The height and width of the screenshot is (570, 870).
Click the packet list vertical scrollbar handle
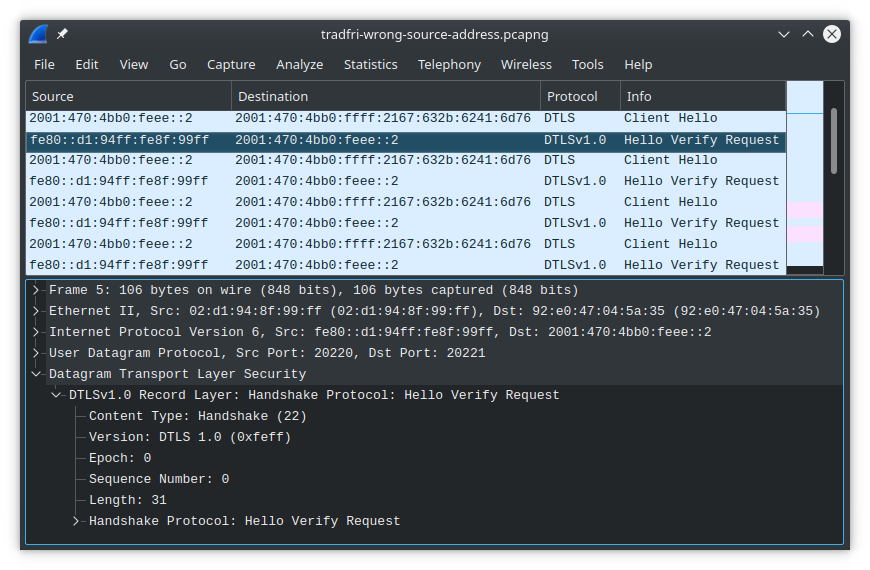click(834, 141)
